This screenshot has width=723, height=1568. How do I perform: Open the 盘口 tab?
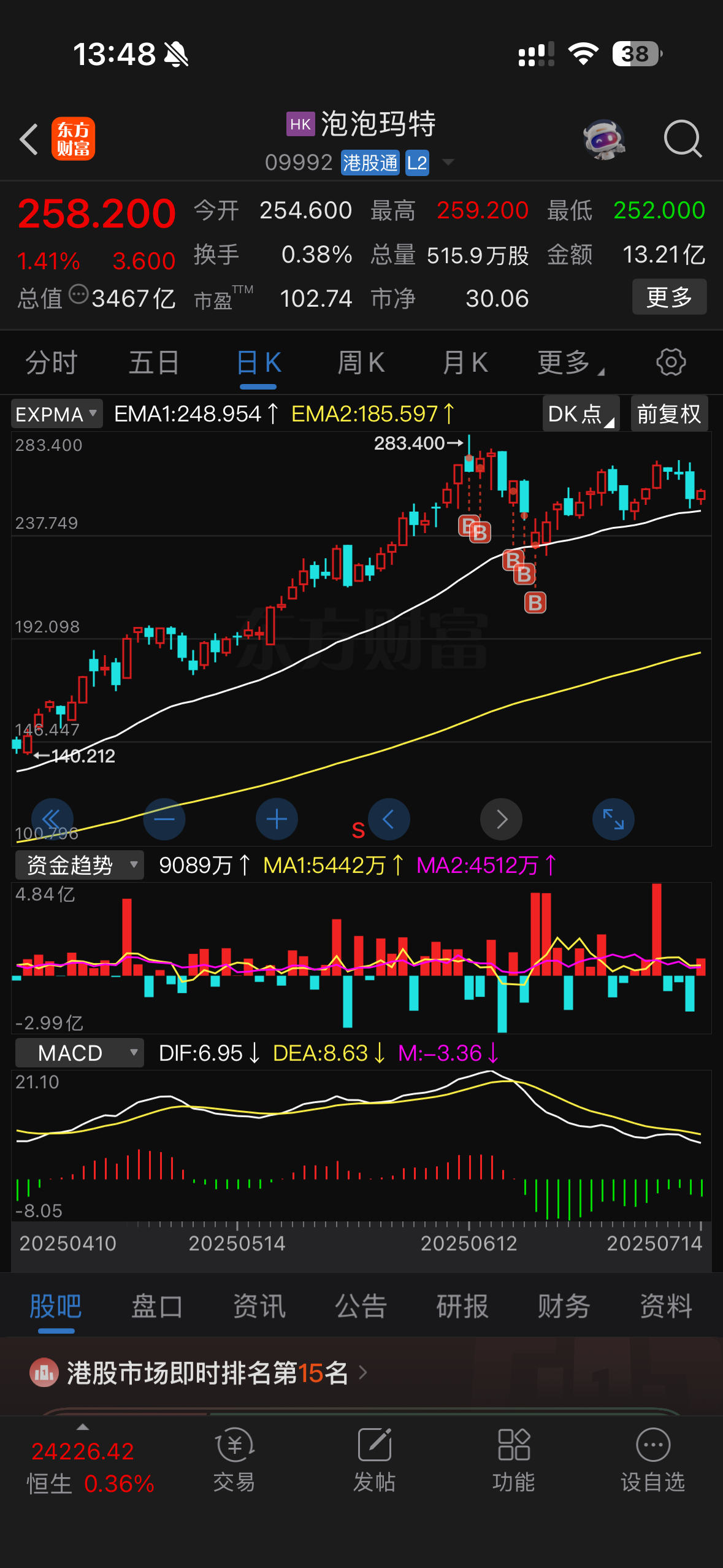157,1306
